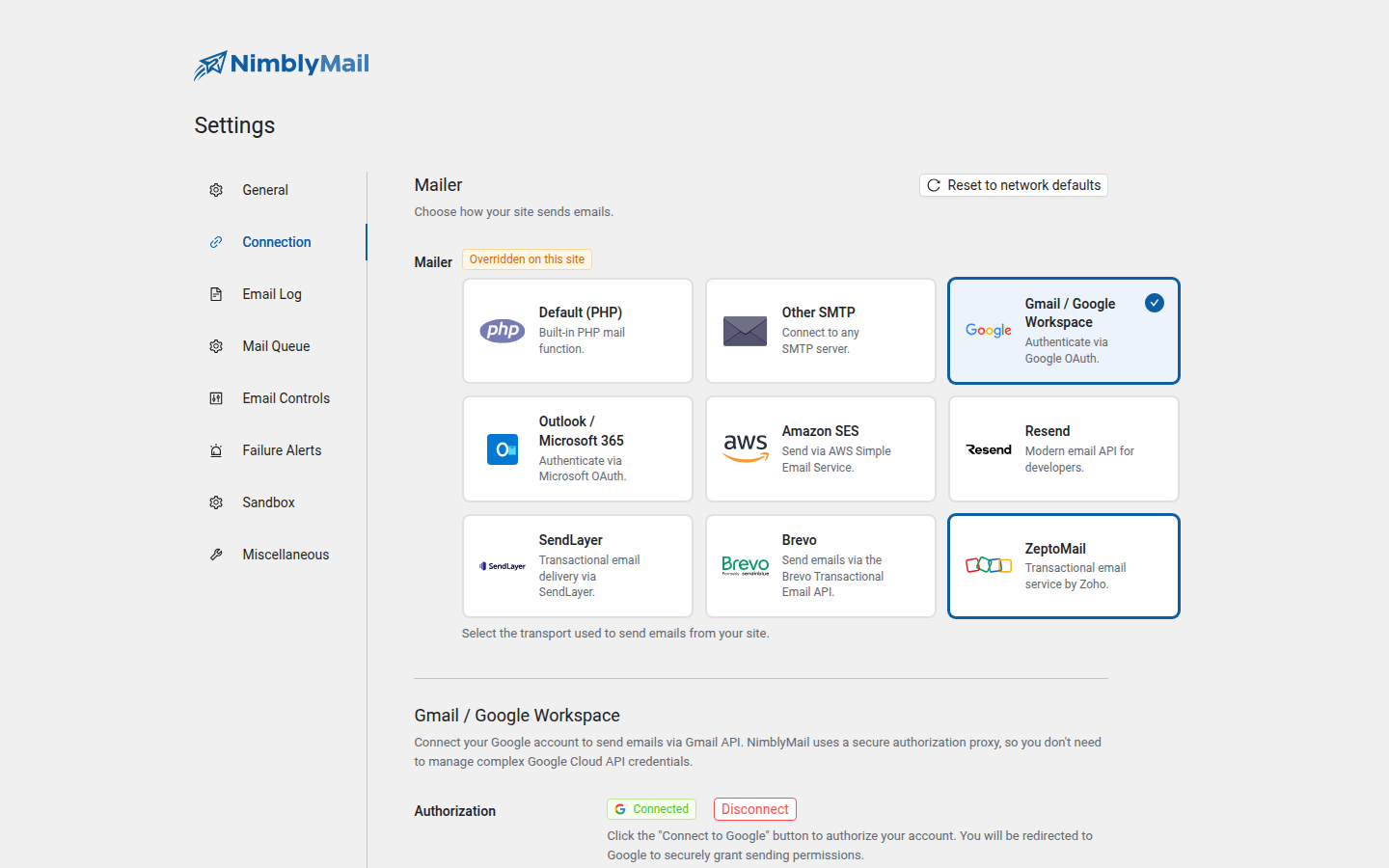
Task: Click the refresh icon in Reset button
Action: [x=934, y=185]
